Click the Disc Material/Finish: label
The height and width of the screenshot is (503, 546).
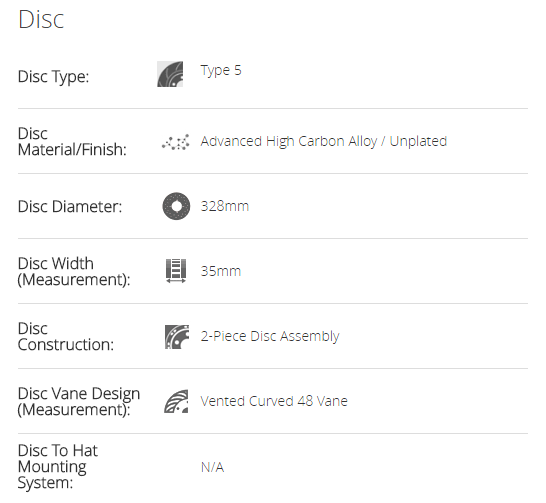[72, 142]
